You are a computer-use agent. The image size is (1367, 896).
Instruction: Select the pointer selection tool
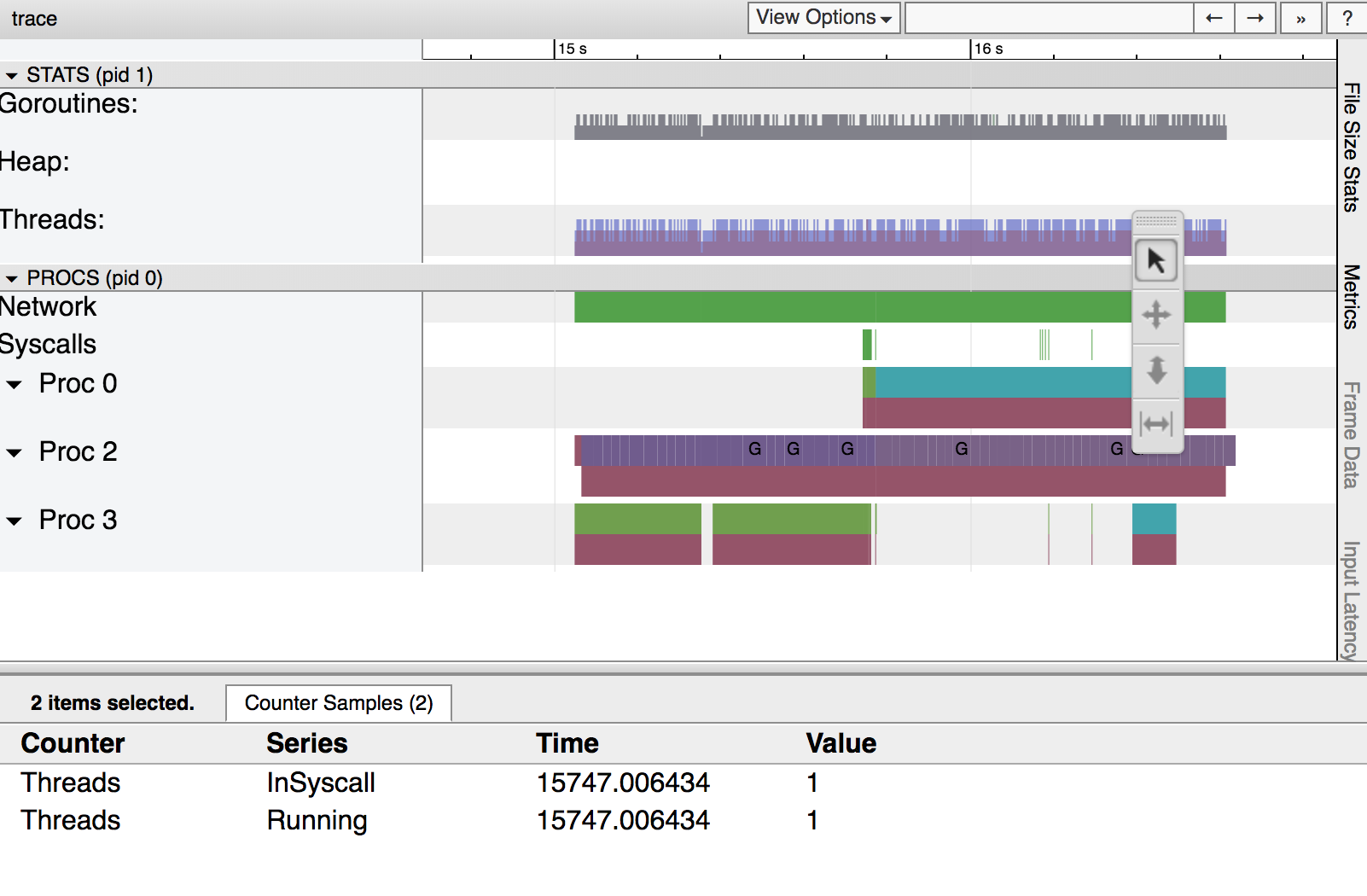coord(1156,261)
